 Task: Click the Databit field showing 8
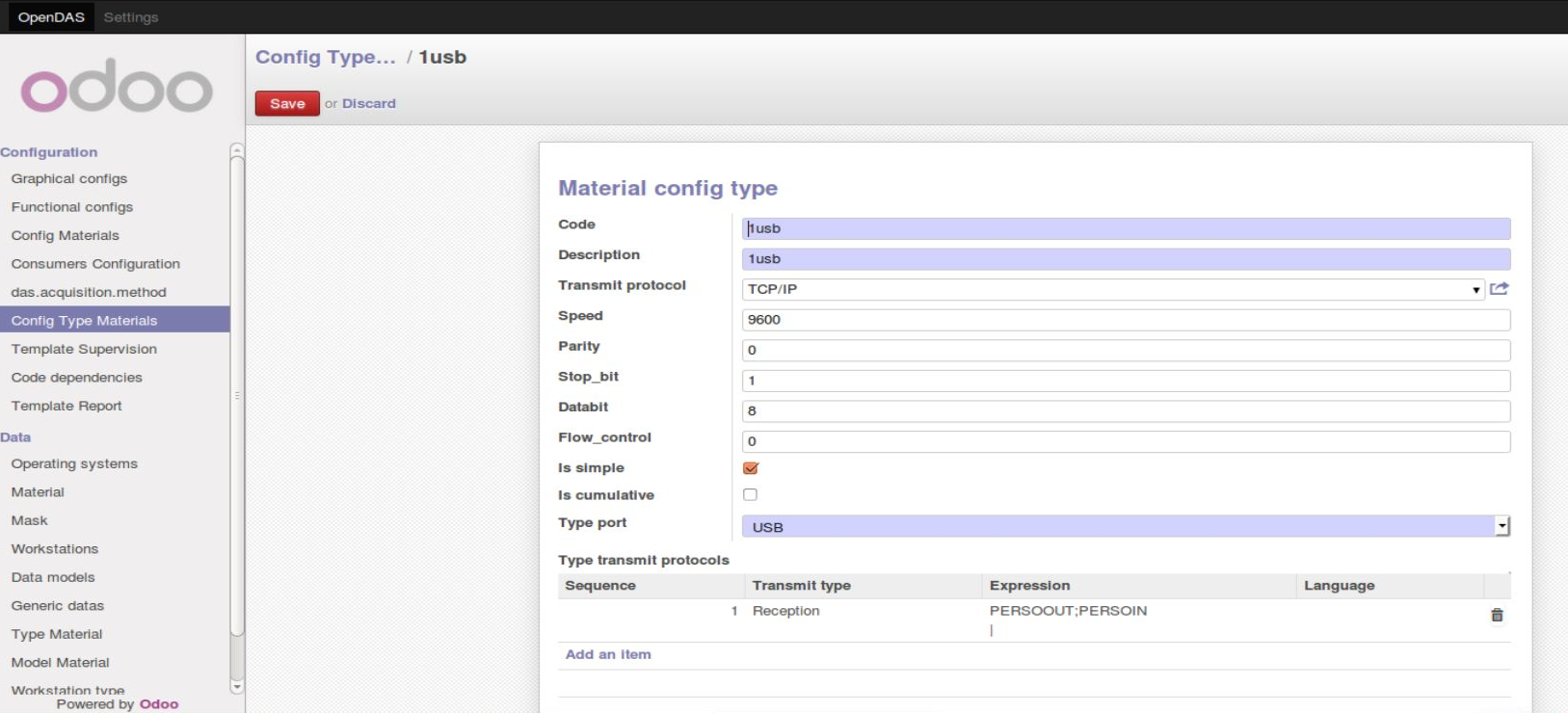[x=1126, y=410]
